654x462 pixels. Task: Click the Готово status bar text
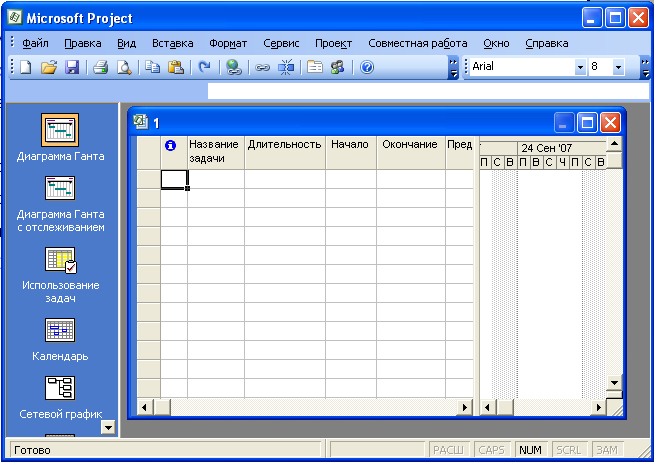pos(33,450)
